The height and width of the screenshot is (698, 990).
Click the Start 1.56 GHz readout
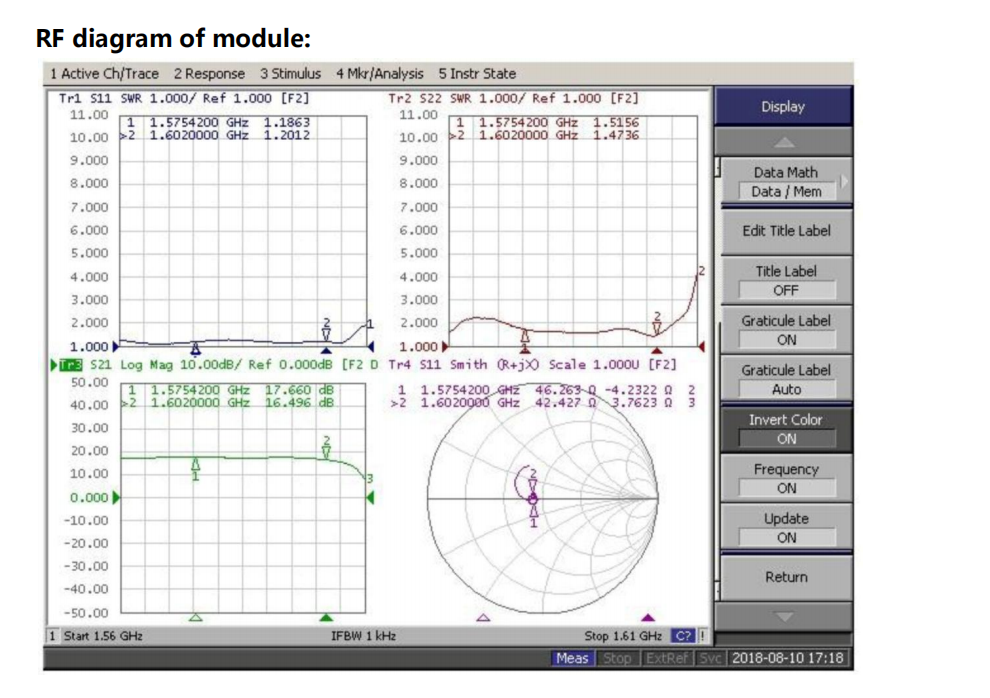pos(103,636)
